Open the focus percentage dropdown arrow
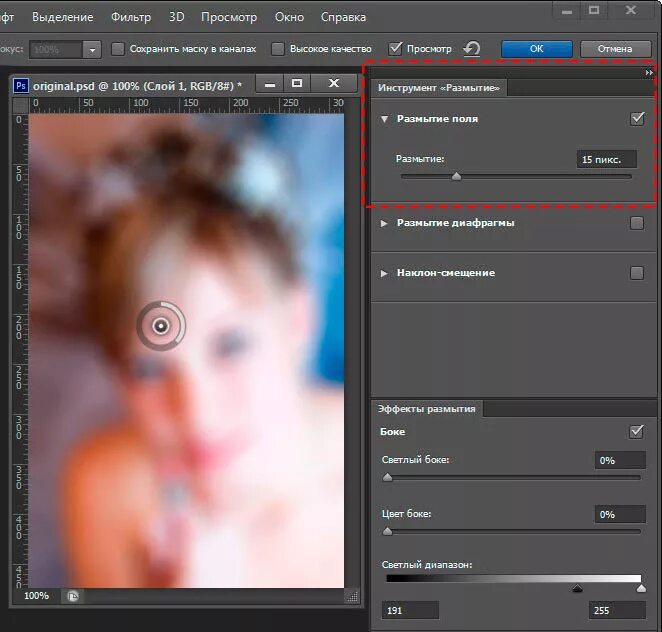 tap(92, 49)
